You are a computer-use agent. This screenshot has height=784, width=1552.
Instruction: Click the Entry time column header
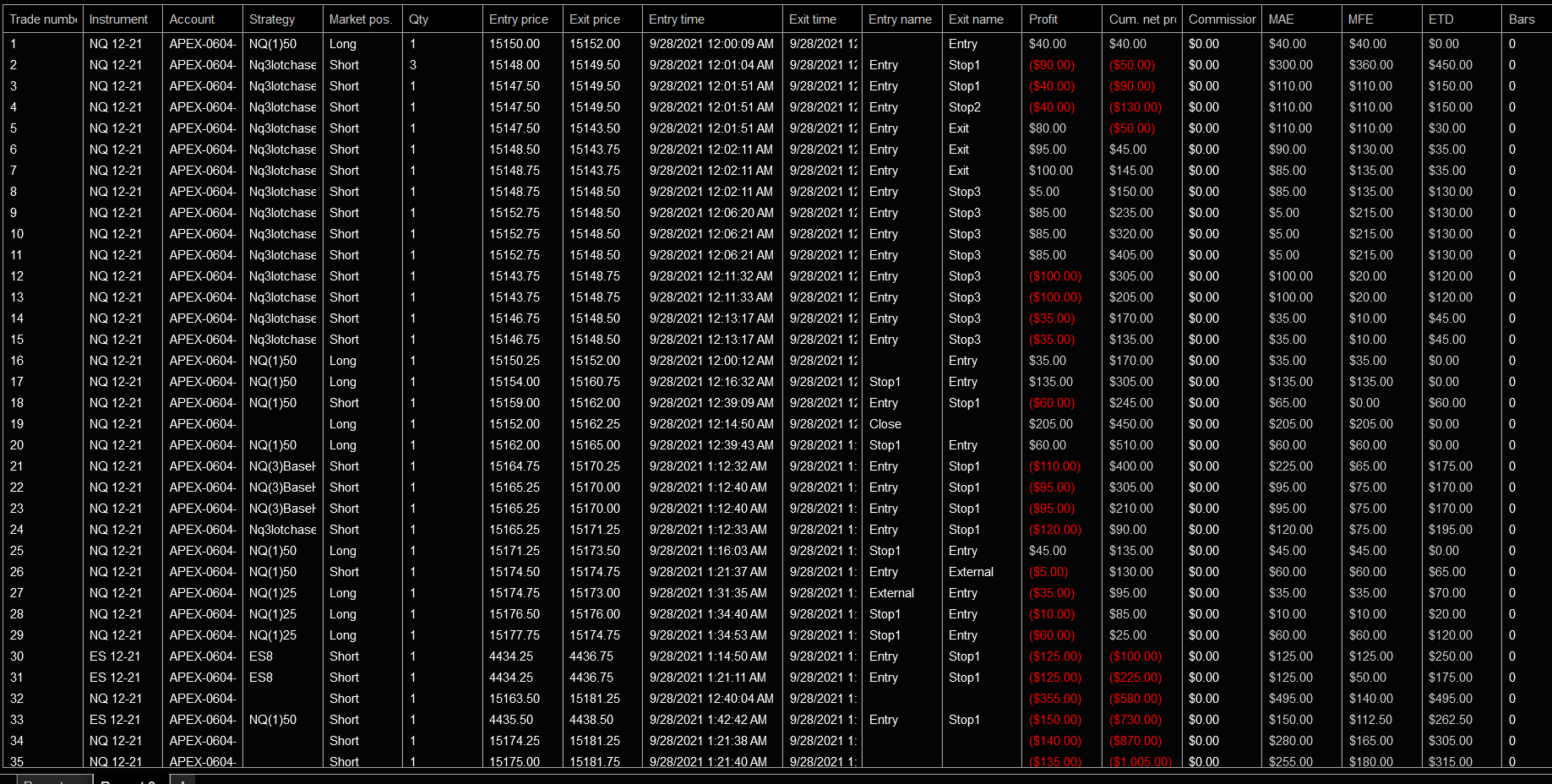(x=712, y=19)
